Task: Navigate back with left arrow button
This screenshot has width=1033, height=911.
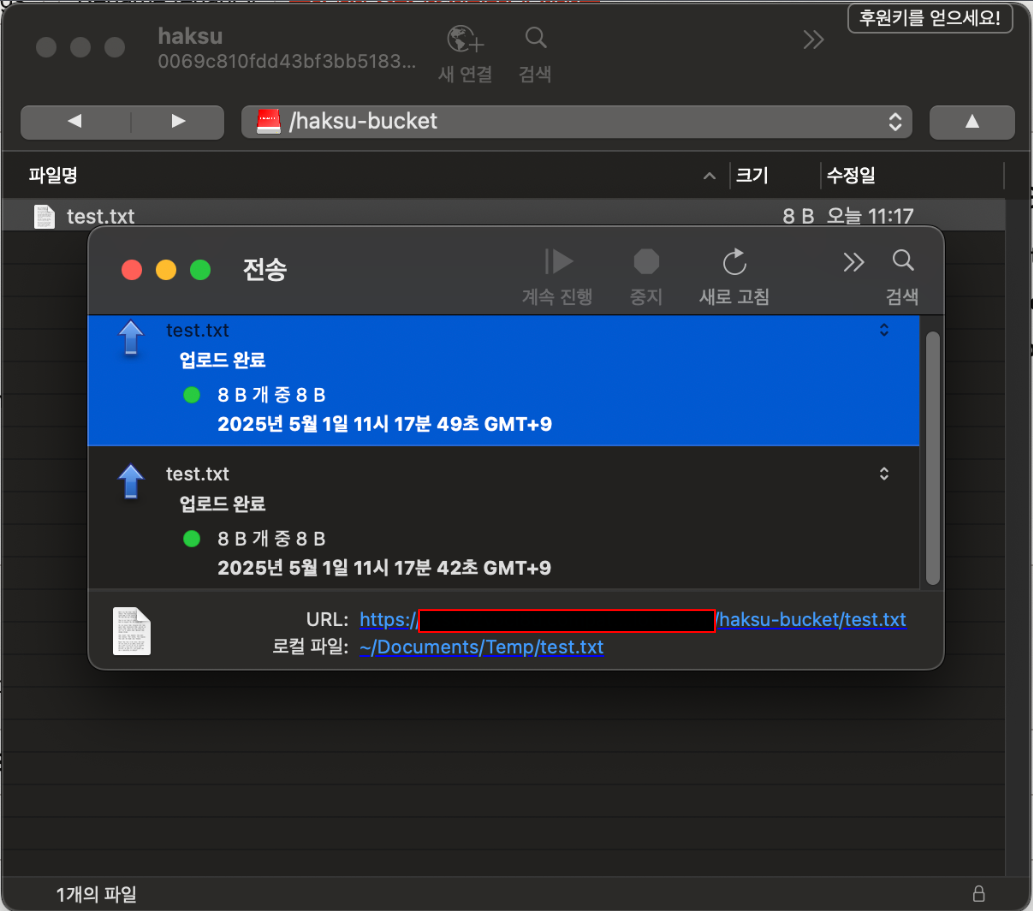Action: coord(75,122)
